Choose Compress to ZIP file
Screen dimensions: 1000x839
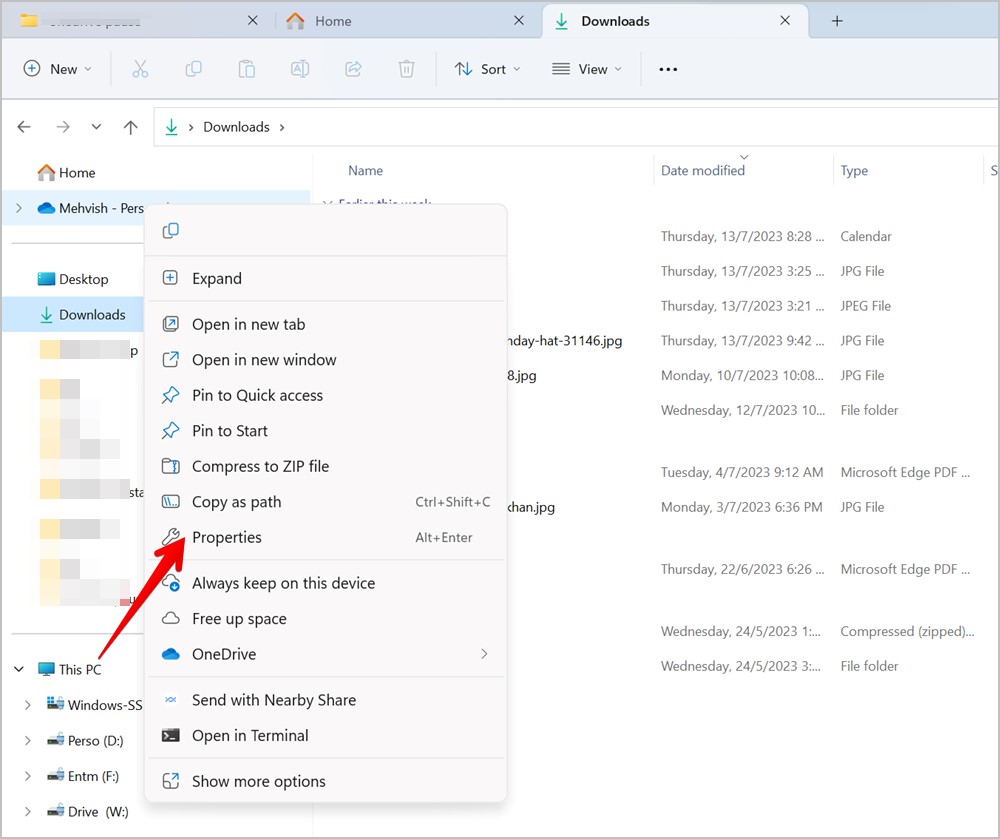pyautogui.click(x=326, y=467)
